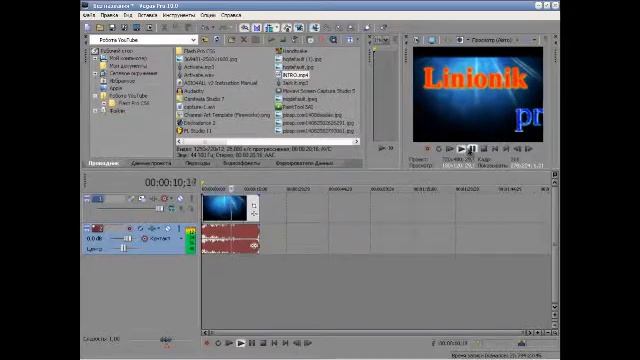Viewport: 640px width, 360px height.
Task: Create a new folder in Explorer toolbar
Action: click(231, 40)
